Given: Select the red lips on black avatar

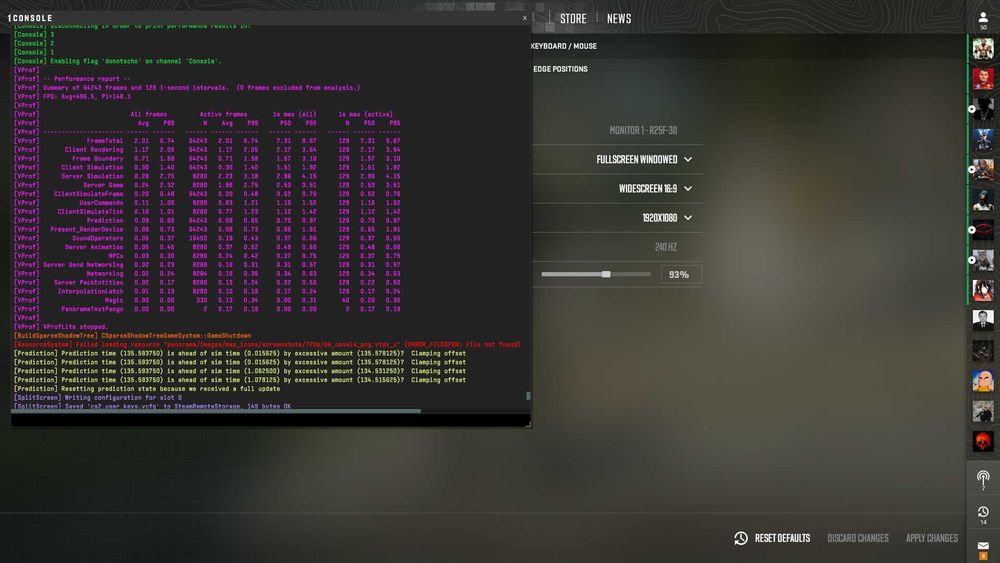Looking at the screenshot, I should pyautogui.click(x=983, y=230).
